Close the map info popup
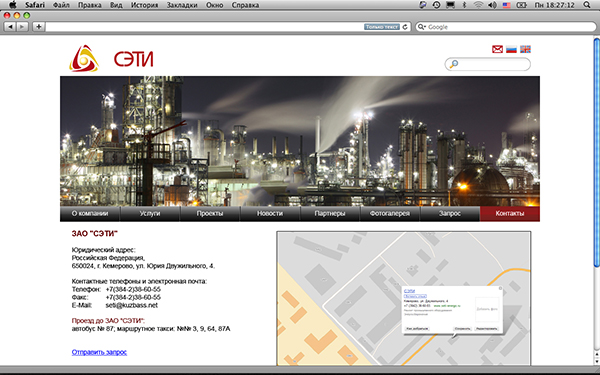 [500, 288]
